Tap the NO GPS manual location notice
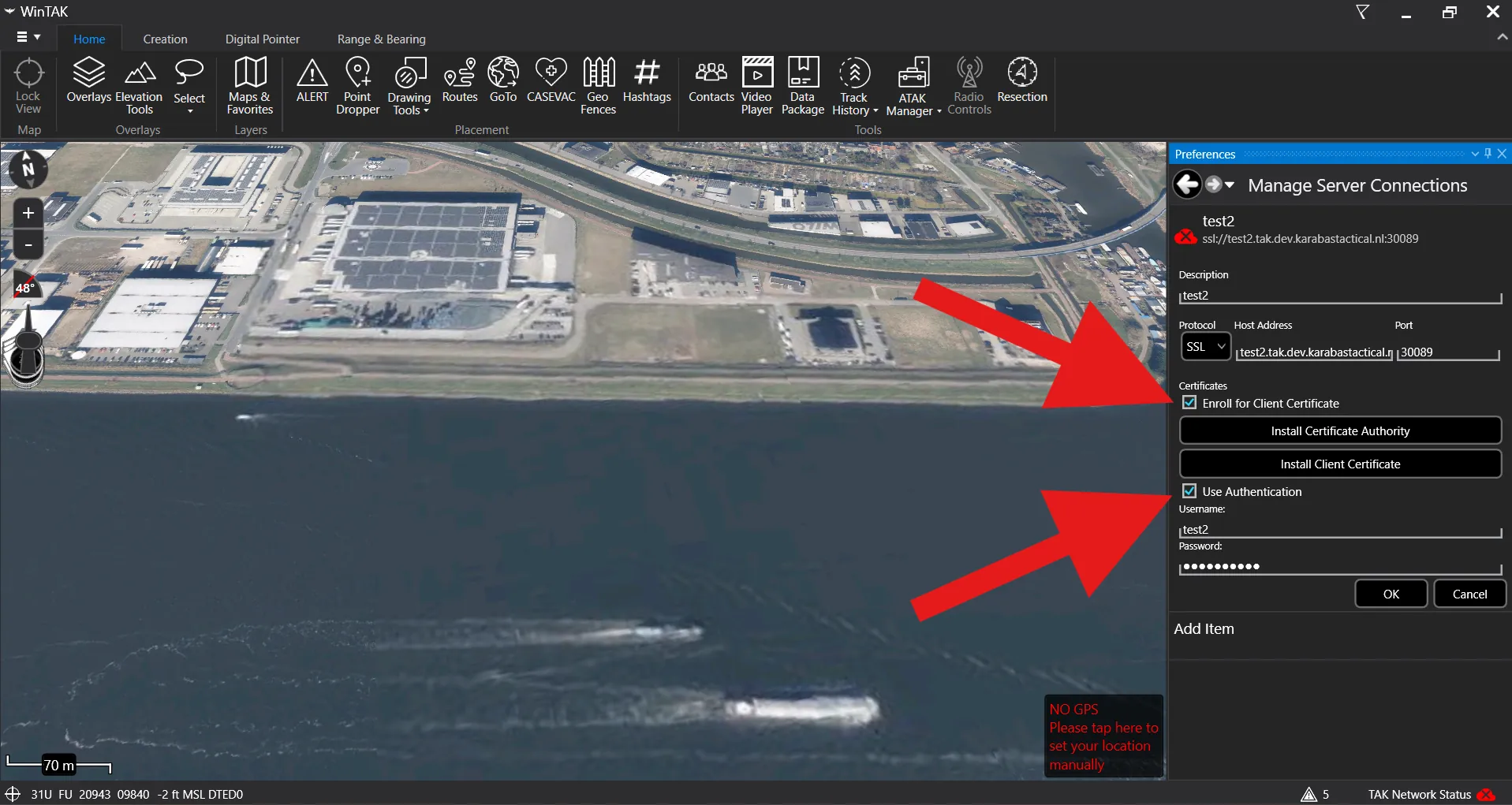The image size is (1512, 805). [1103, 736]
